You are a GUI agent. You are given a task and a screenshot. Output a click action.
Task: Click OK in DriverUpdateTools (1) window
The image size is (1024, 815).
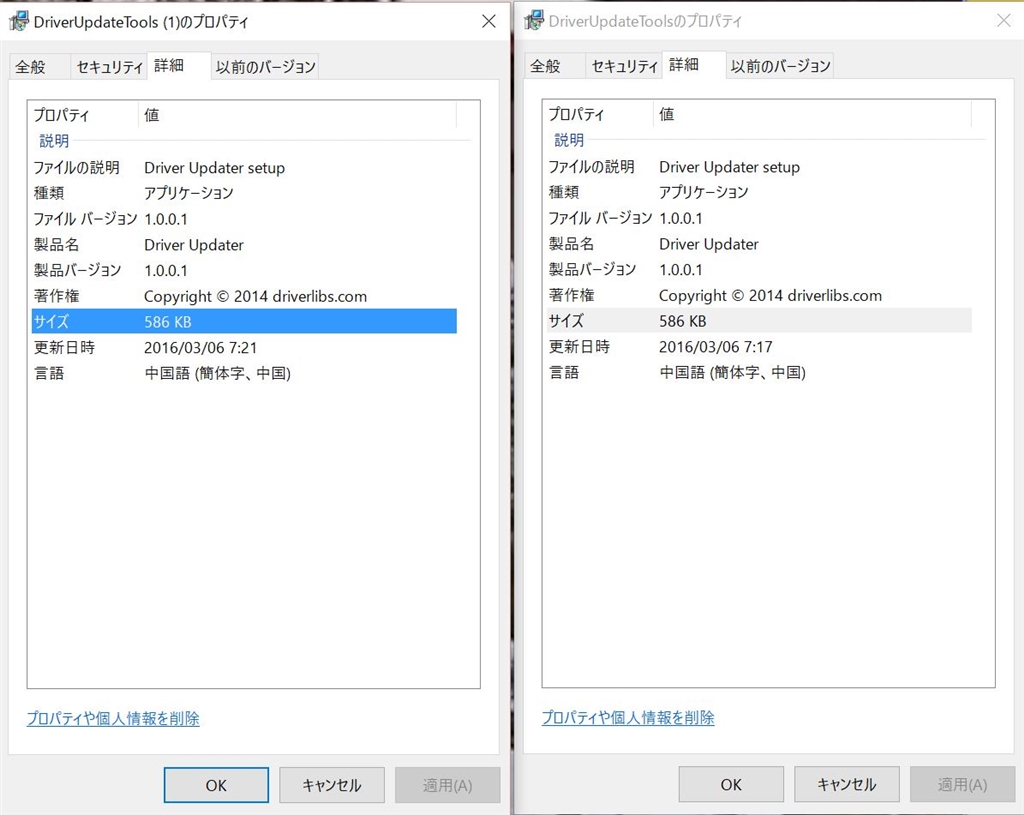[216, 785]
